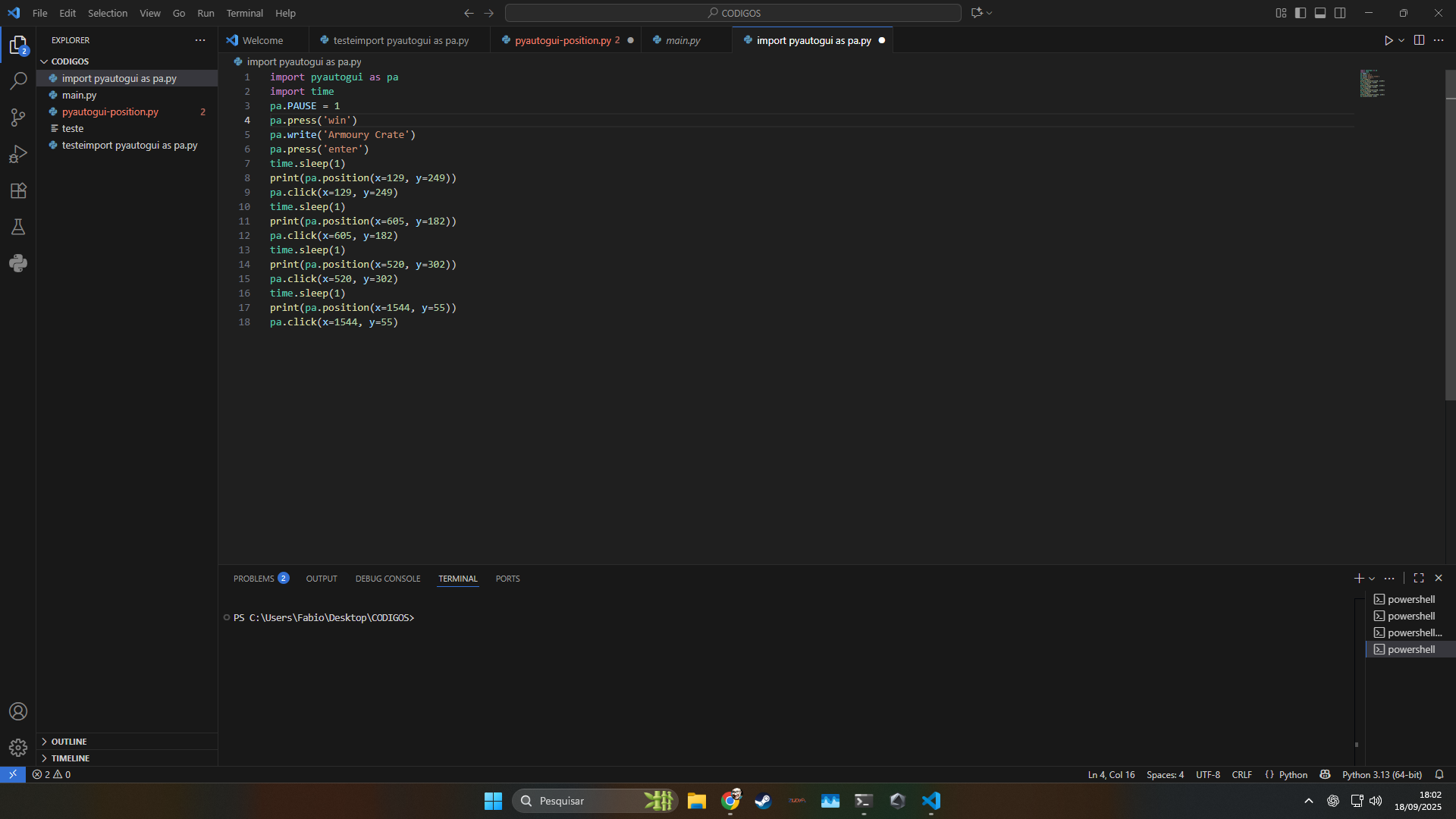Viewport: 1456px width, 819px height.
Task: Open run options dropdown next to play
Action: pyautogui.click(x=1401, y=40)
